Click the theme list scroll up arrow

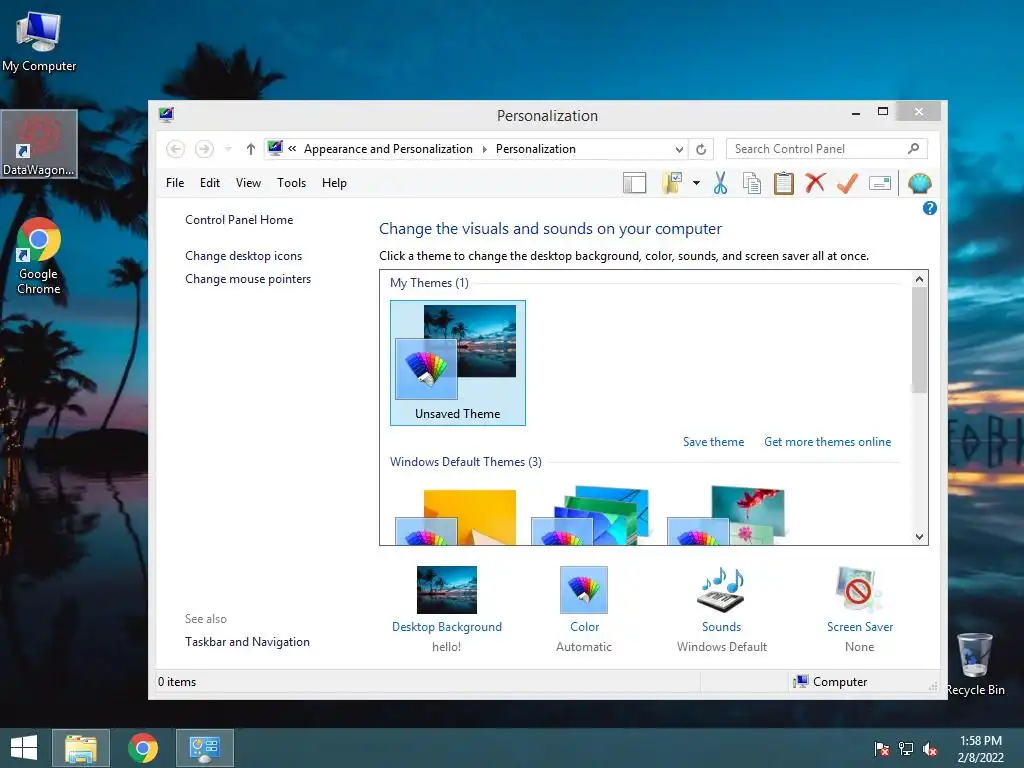click(920, 279)
